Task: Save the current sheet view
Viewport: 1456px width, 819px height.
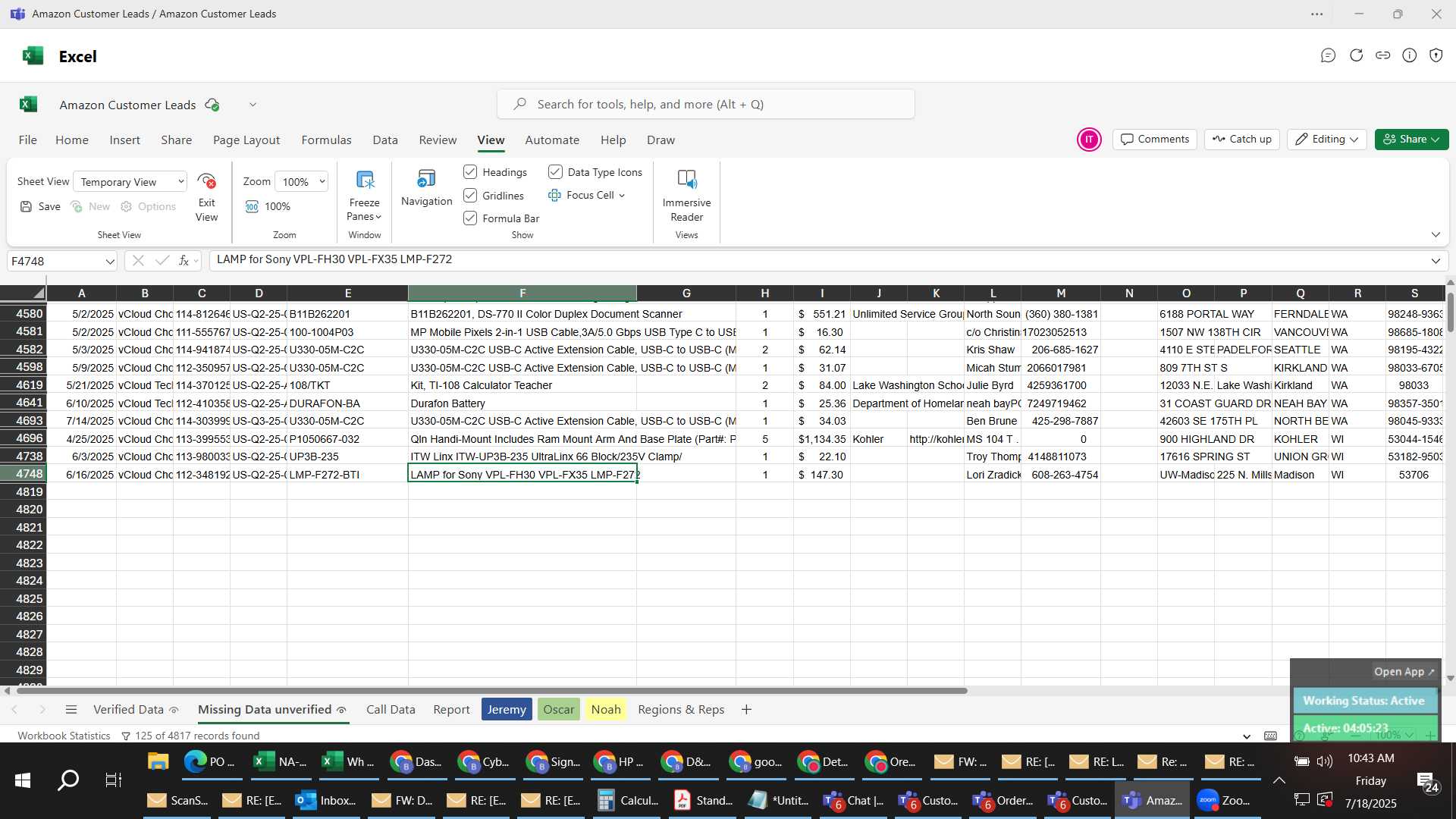Action: click(40, 206)
